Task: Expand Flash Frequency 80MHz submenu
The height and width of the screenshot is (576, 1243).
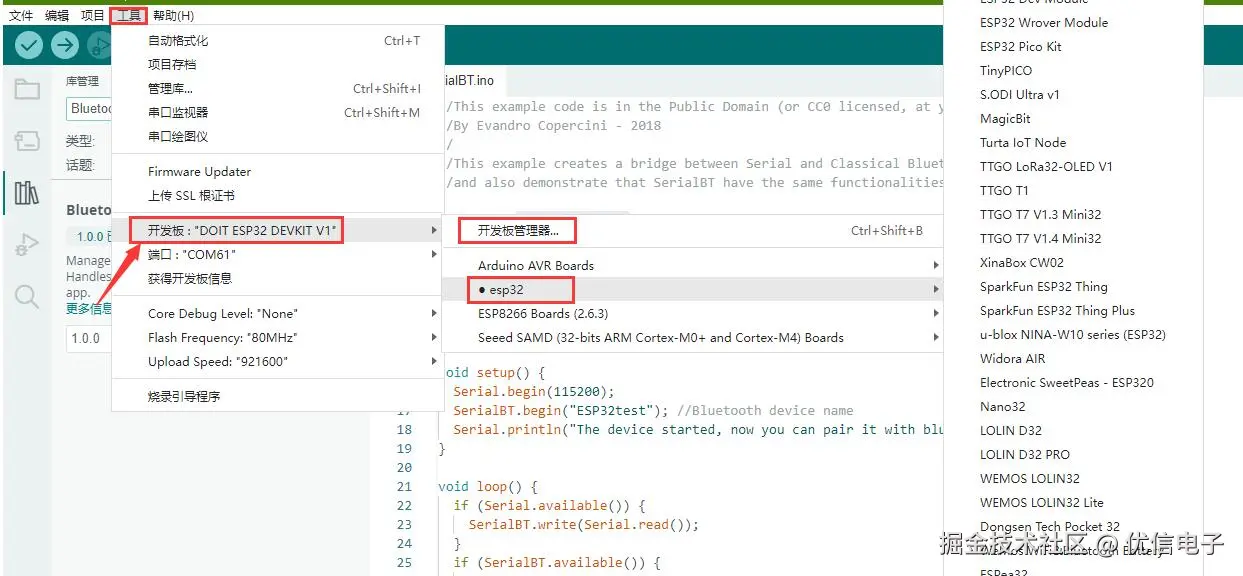Action: tap(277, 338)
